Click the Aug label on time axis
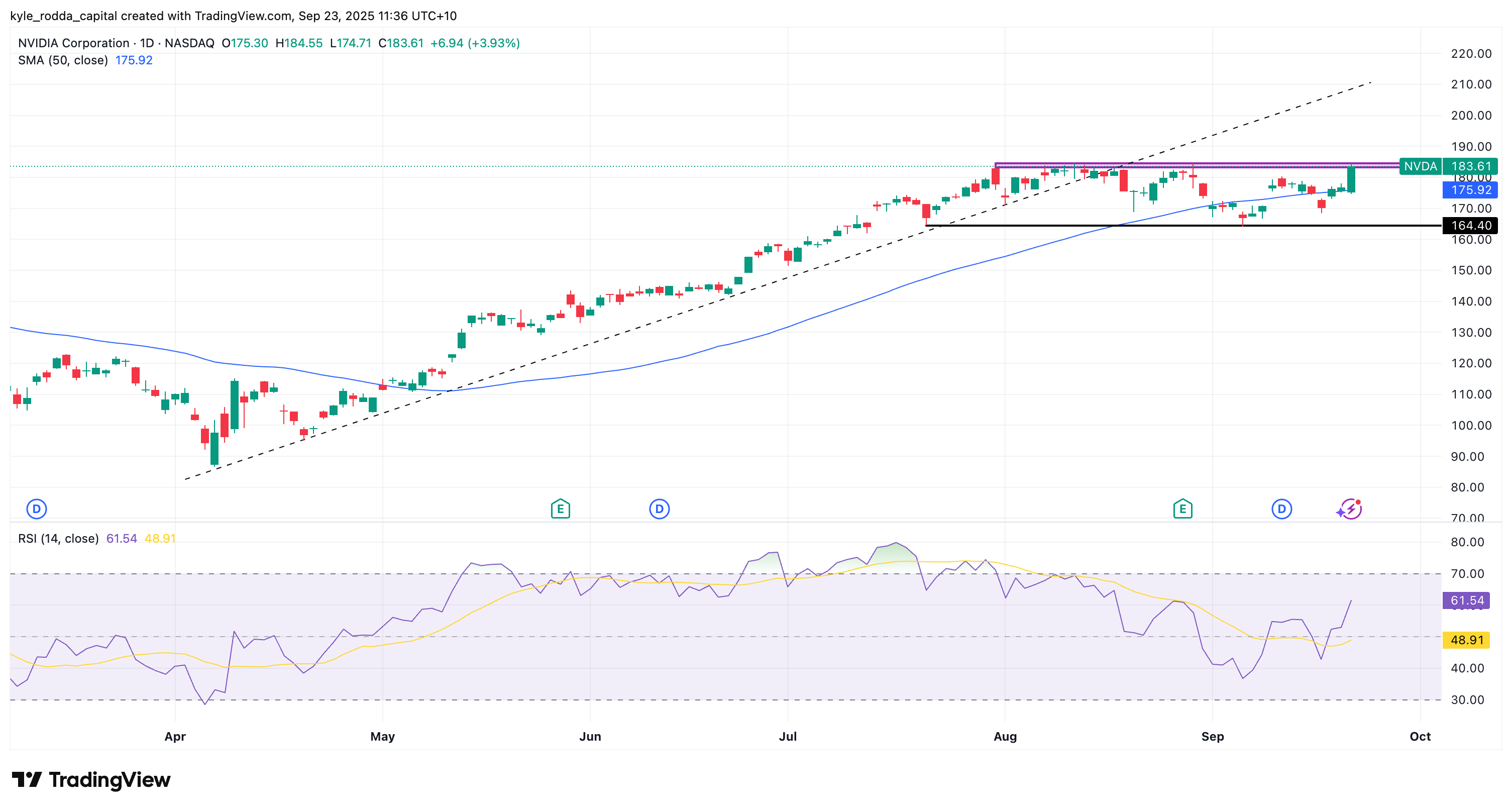This screenshot has width=1512, height=810. click(x=1005, y=736)
